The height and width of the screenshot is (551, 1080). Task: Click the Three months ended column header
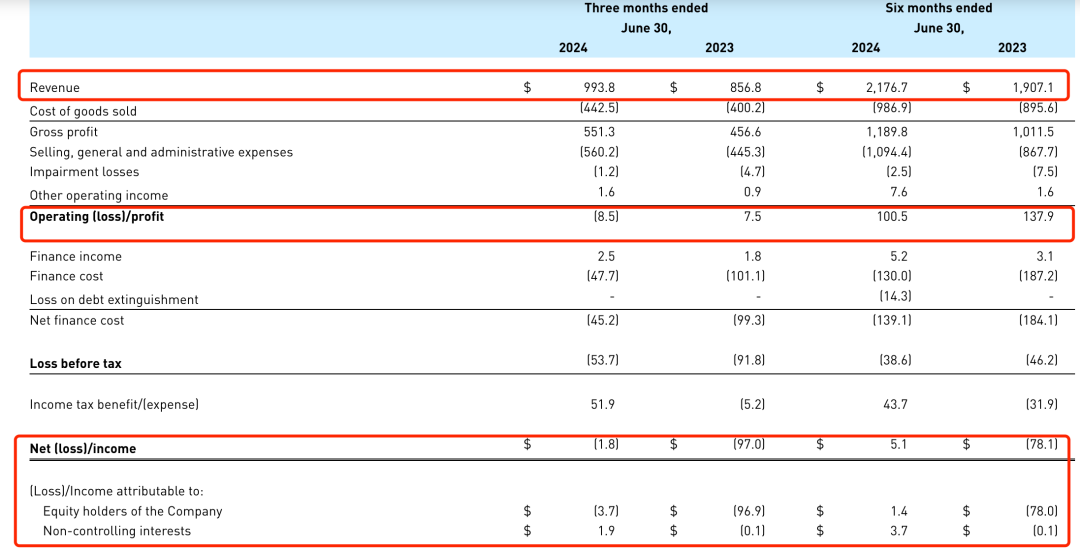pyautogui.click(x=646, y=8)
